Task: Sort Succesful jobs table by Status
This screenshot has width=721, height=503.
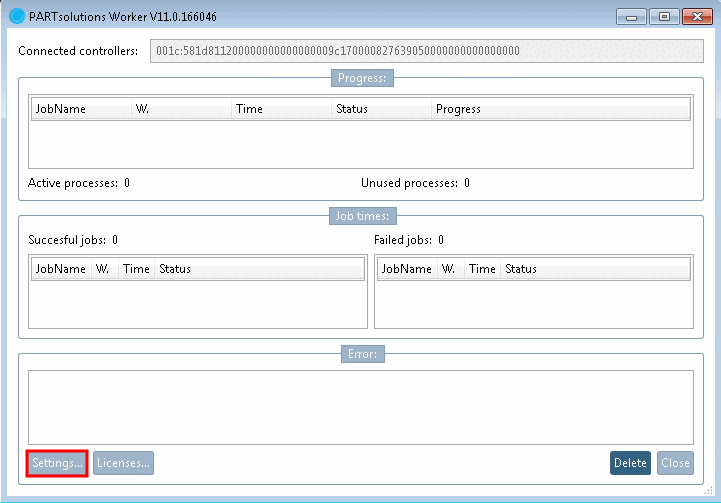Action: pos(259,269)
